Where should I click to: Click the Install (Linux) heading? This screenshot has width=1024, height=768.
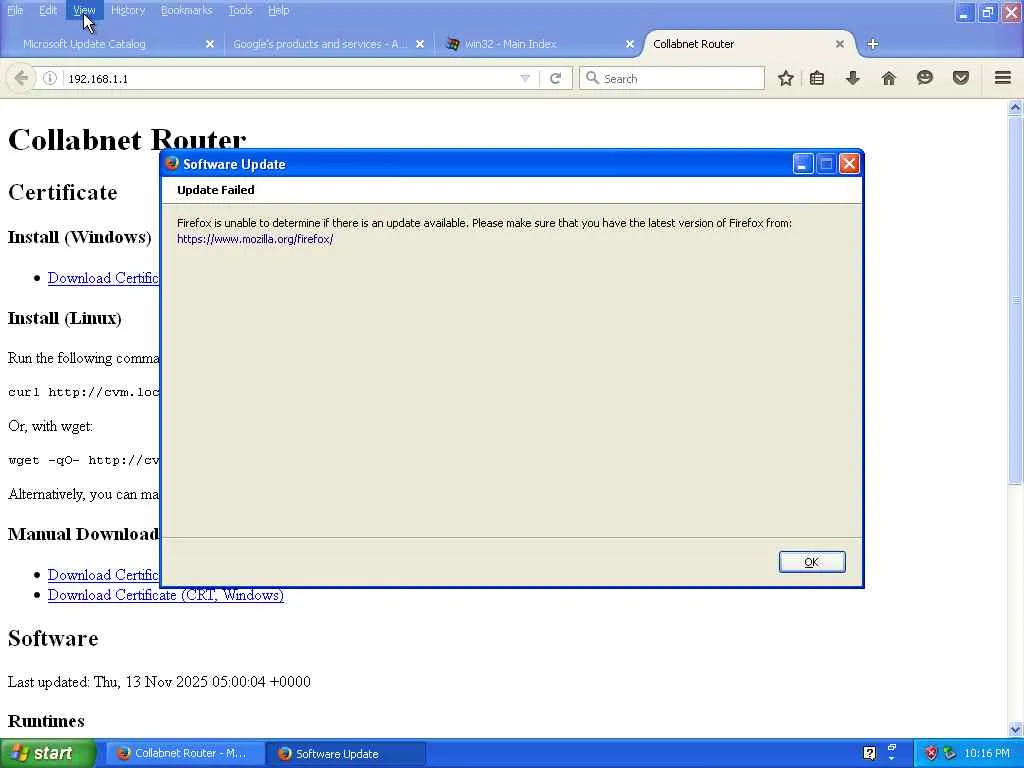point(65,318)
